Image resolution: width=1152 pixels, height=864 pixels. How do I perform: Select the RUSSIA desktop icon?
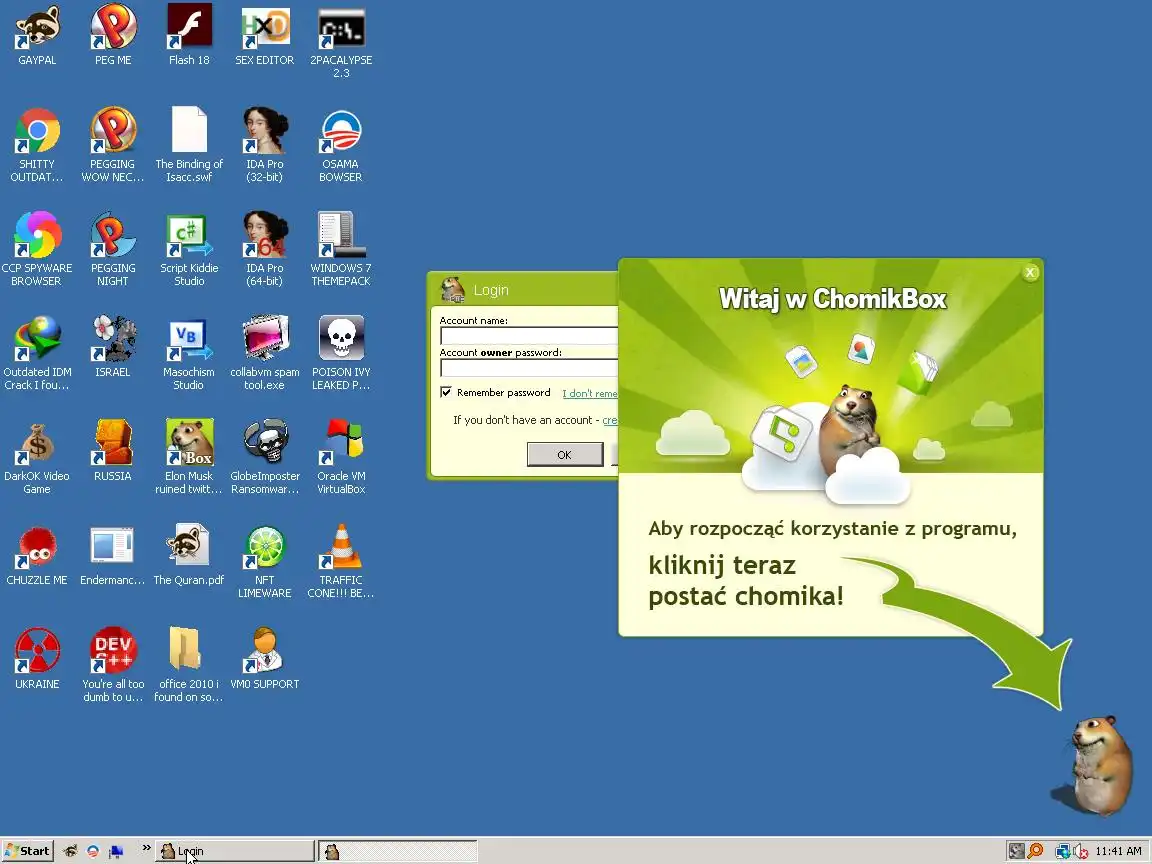(x=113, y=450)
